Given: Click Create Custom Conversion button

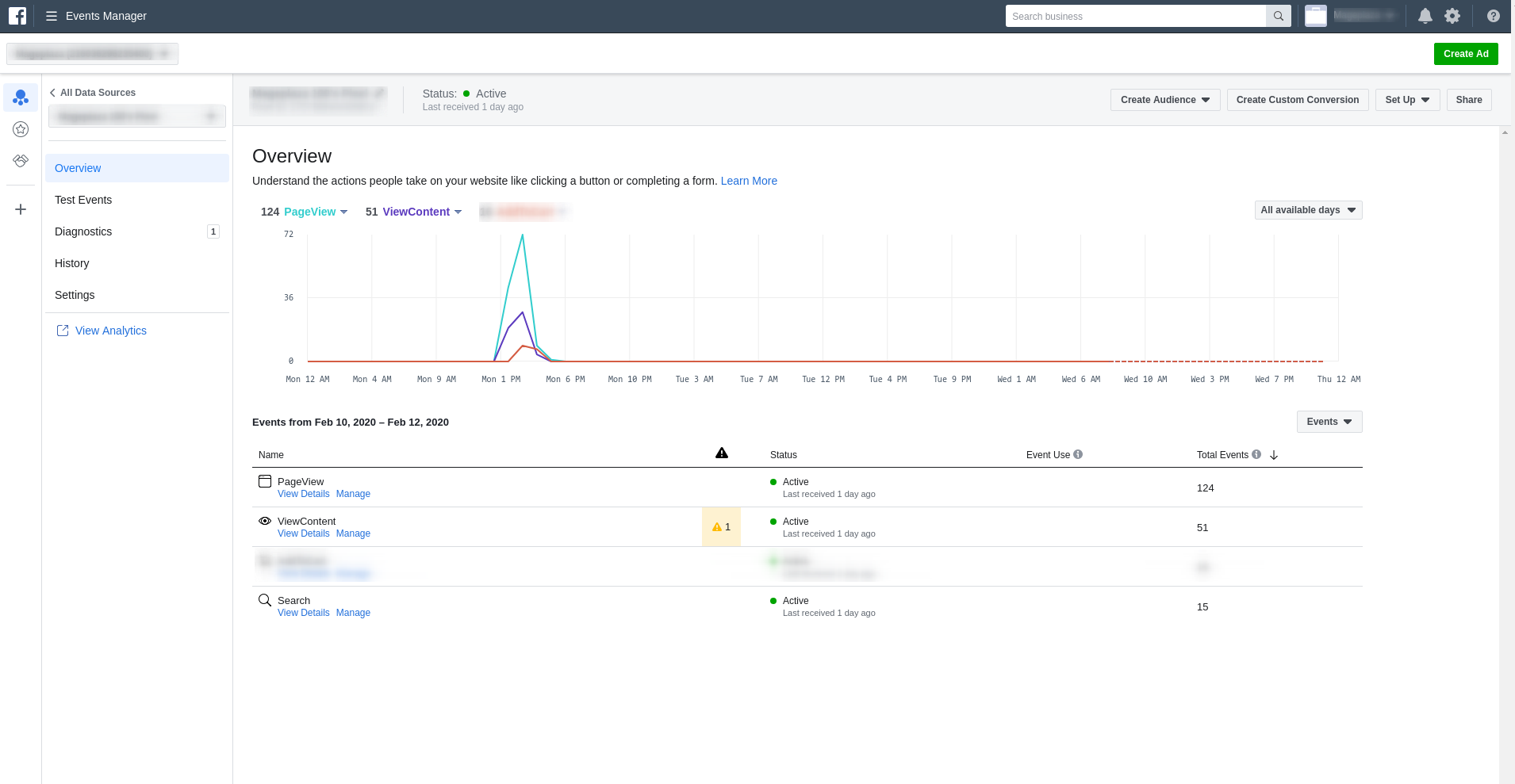Looking at the screenshot, I should 1298,100.
